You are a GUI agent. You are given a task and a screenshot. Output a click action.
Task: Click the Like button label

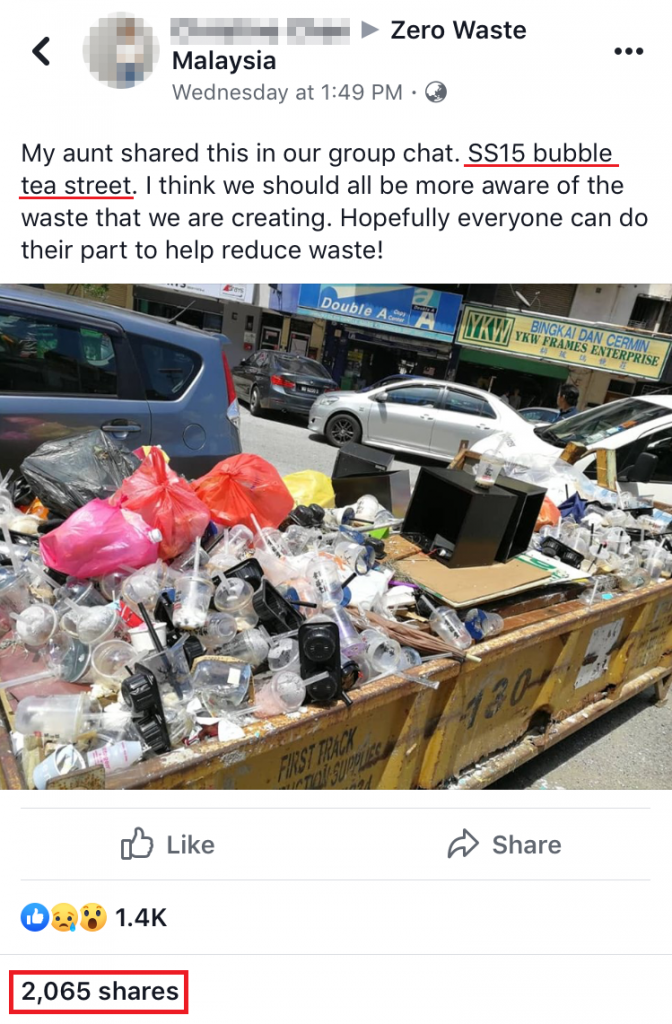click(190, 844)
